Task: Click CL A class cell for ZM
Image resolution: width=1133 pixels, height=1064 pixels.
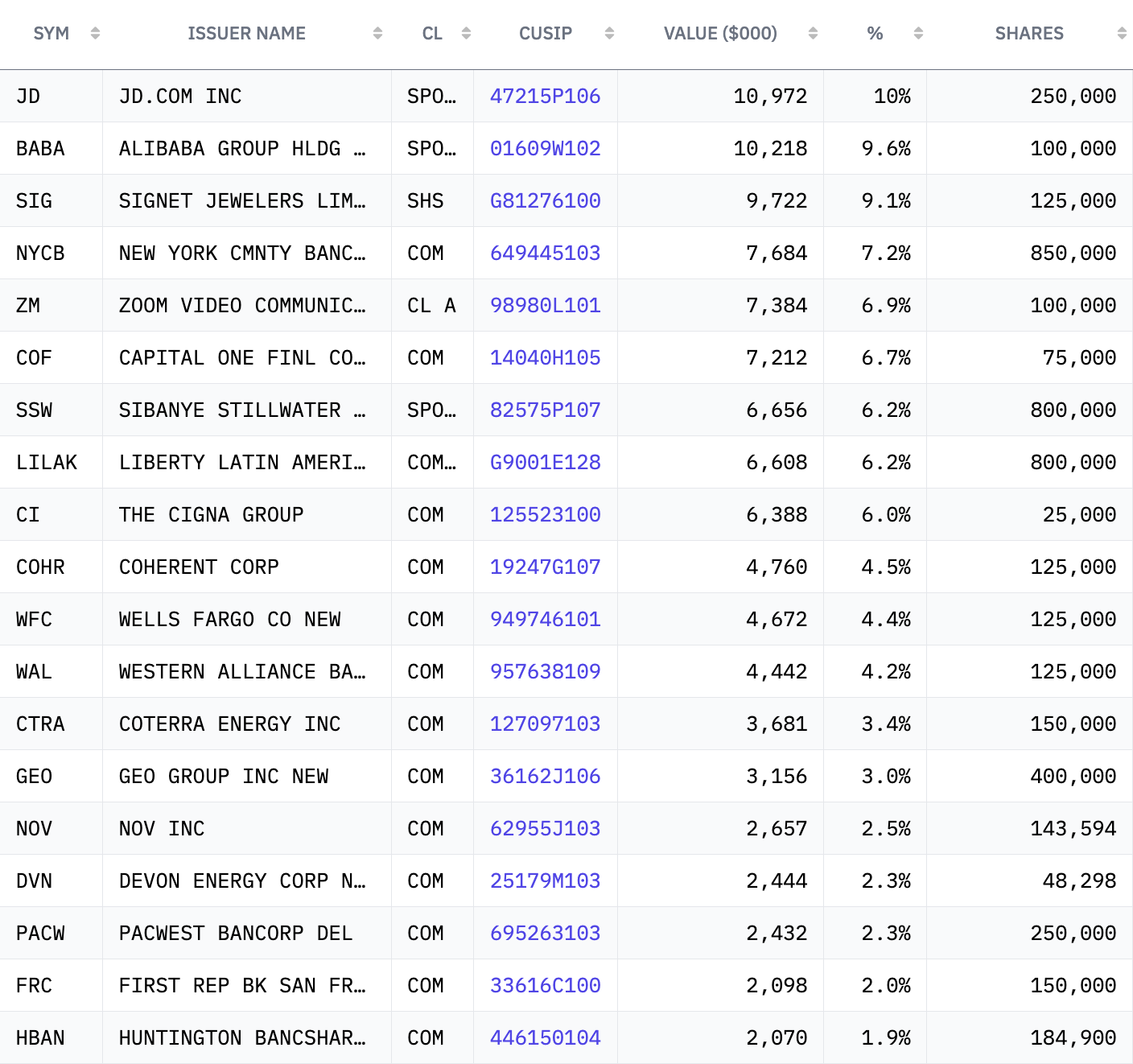Action: 431,305
